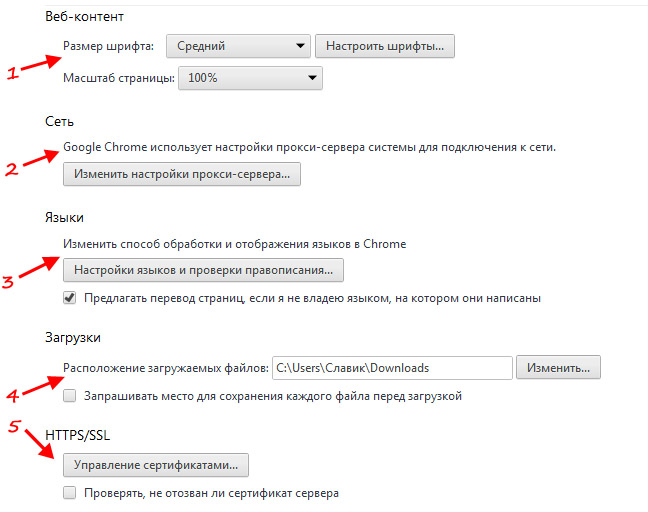Viewport: 648px width, 512px height.
Task: Click the Веб-контент section heading
Action: [91, 18]
